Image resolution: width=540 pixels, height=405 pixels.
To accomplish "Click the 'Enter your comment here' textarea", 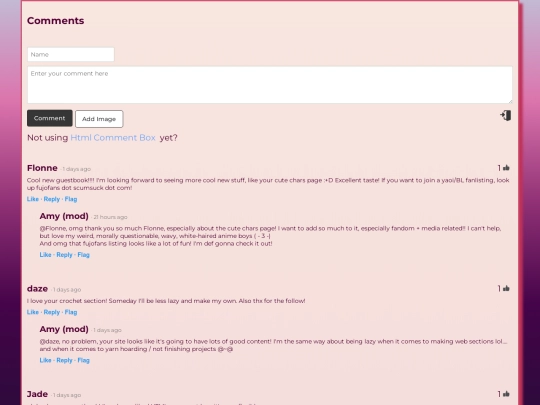I will pyautogui.click(x=270, y=85).
